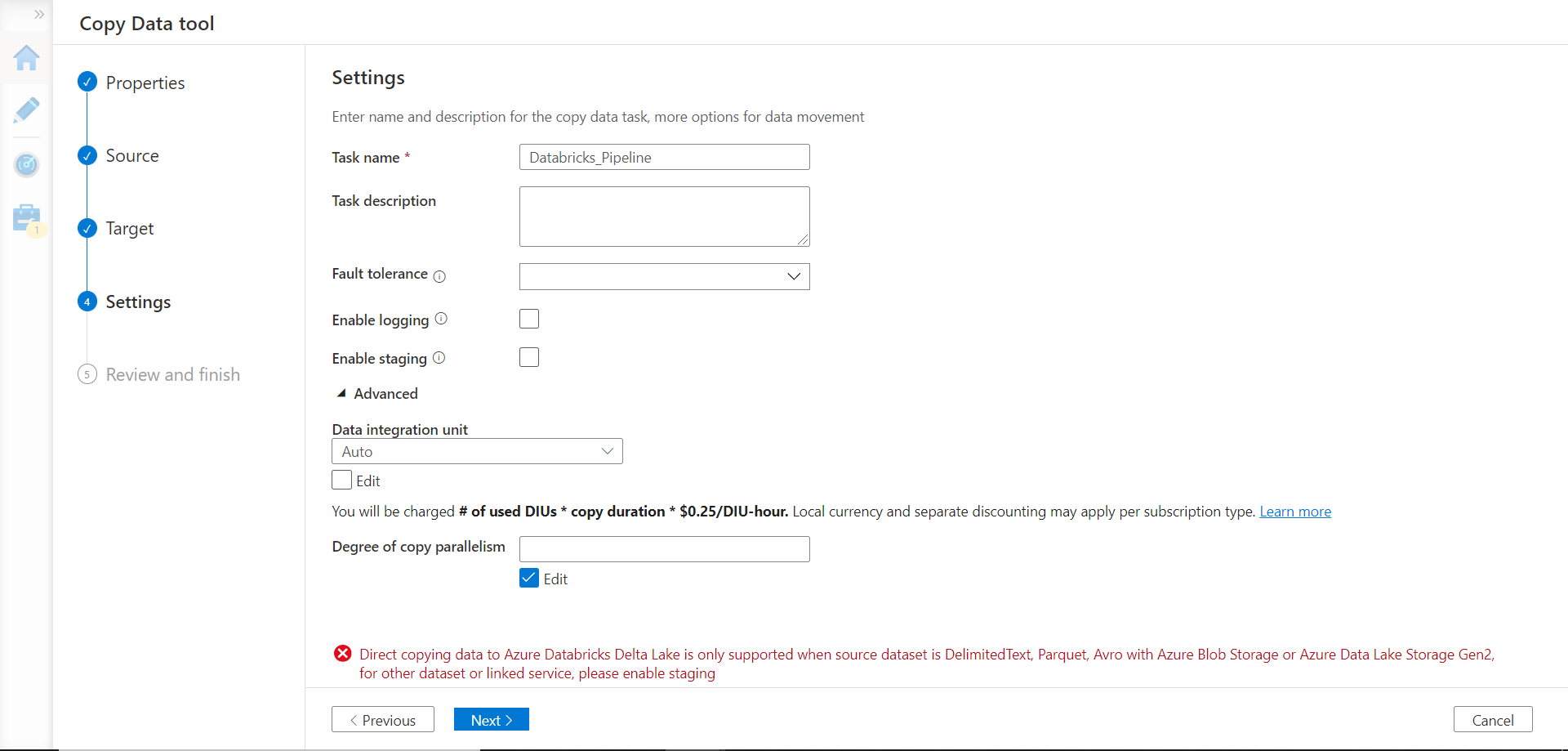
Task: Click the Cancel button
Action: 1492,720
